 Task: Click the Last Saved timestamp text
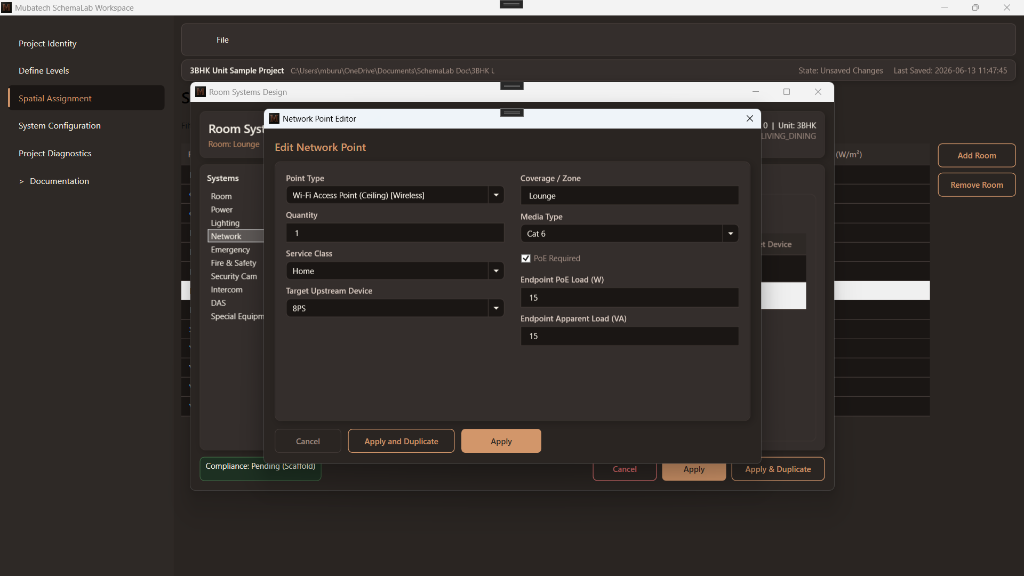950,71
